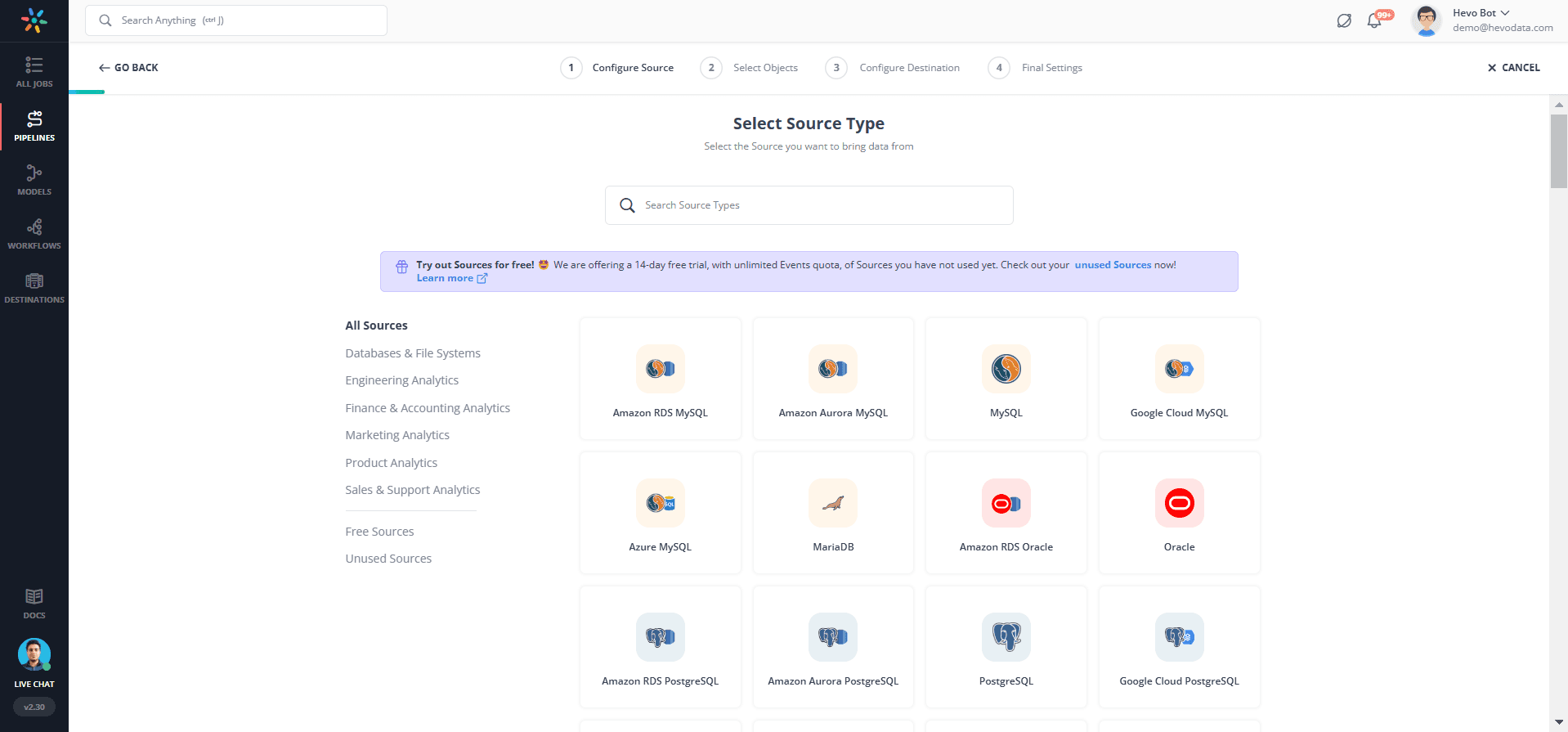Pick the PostgreSQL source tile
Screen dimensions: 1568x732
1006,647
